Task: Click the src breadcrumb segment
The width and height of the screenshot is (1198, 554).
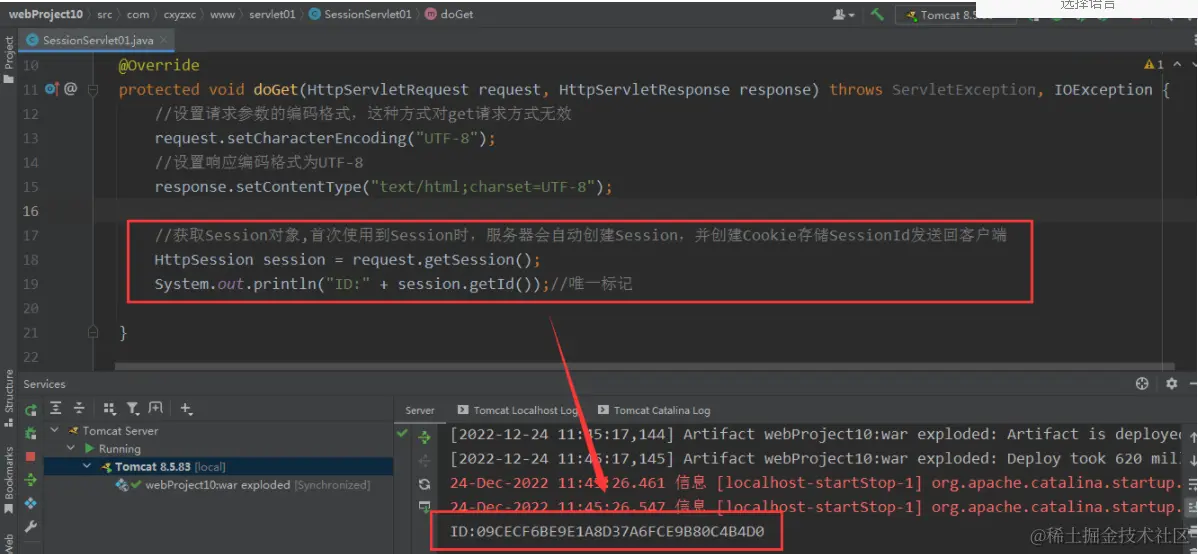Action: pos(105,15)
